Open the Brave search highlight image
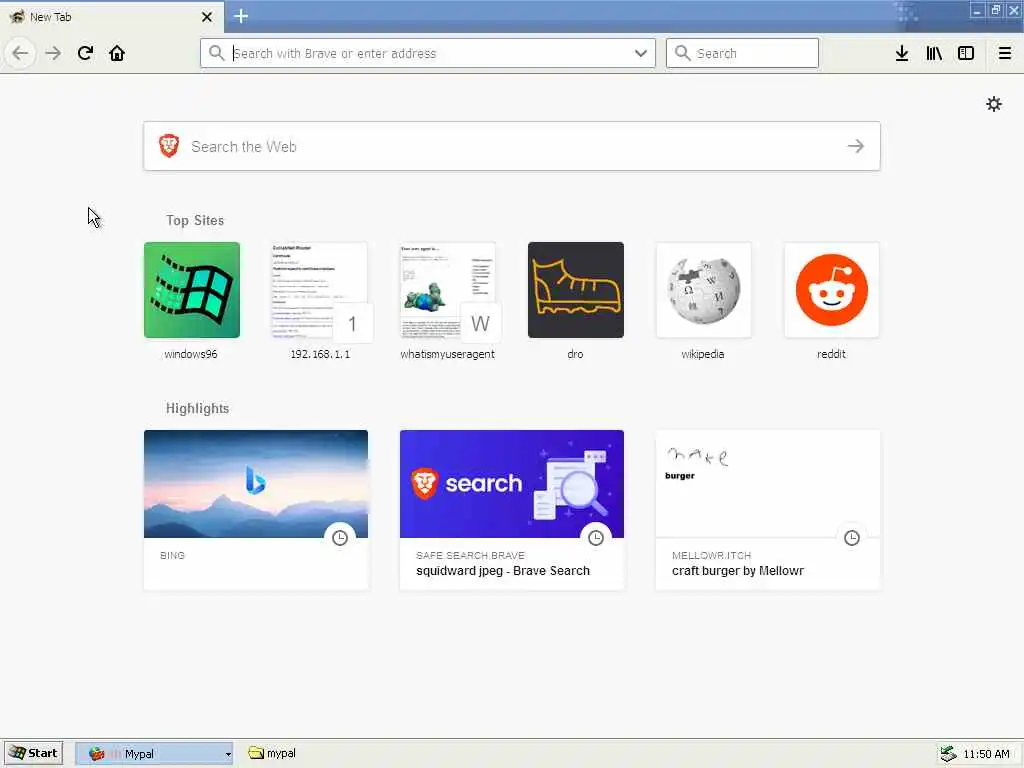Image resolution: width=1024 pixels, height=768 pixels. click(512, 484)
